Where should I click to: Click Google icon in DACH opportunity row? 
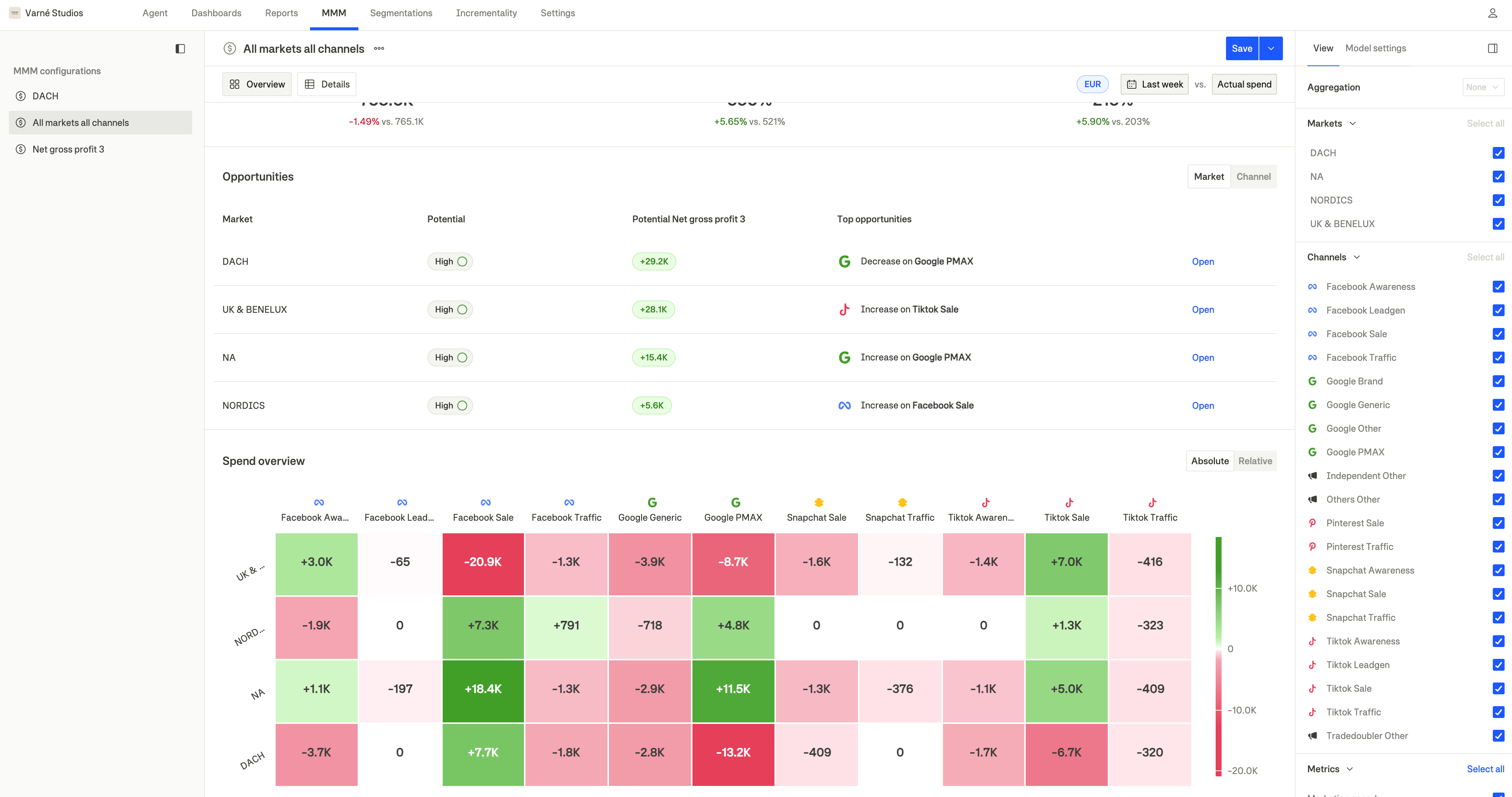[x=844, y=261]
